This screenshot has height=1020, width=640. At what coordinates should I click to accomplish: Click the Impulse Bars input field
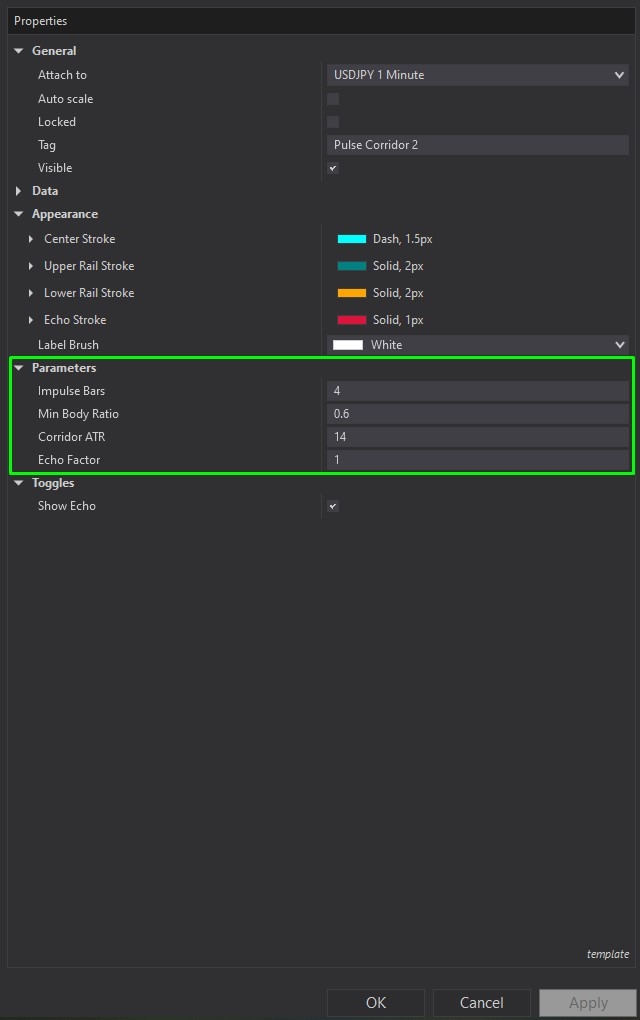coord(477,391)
